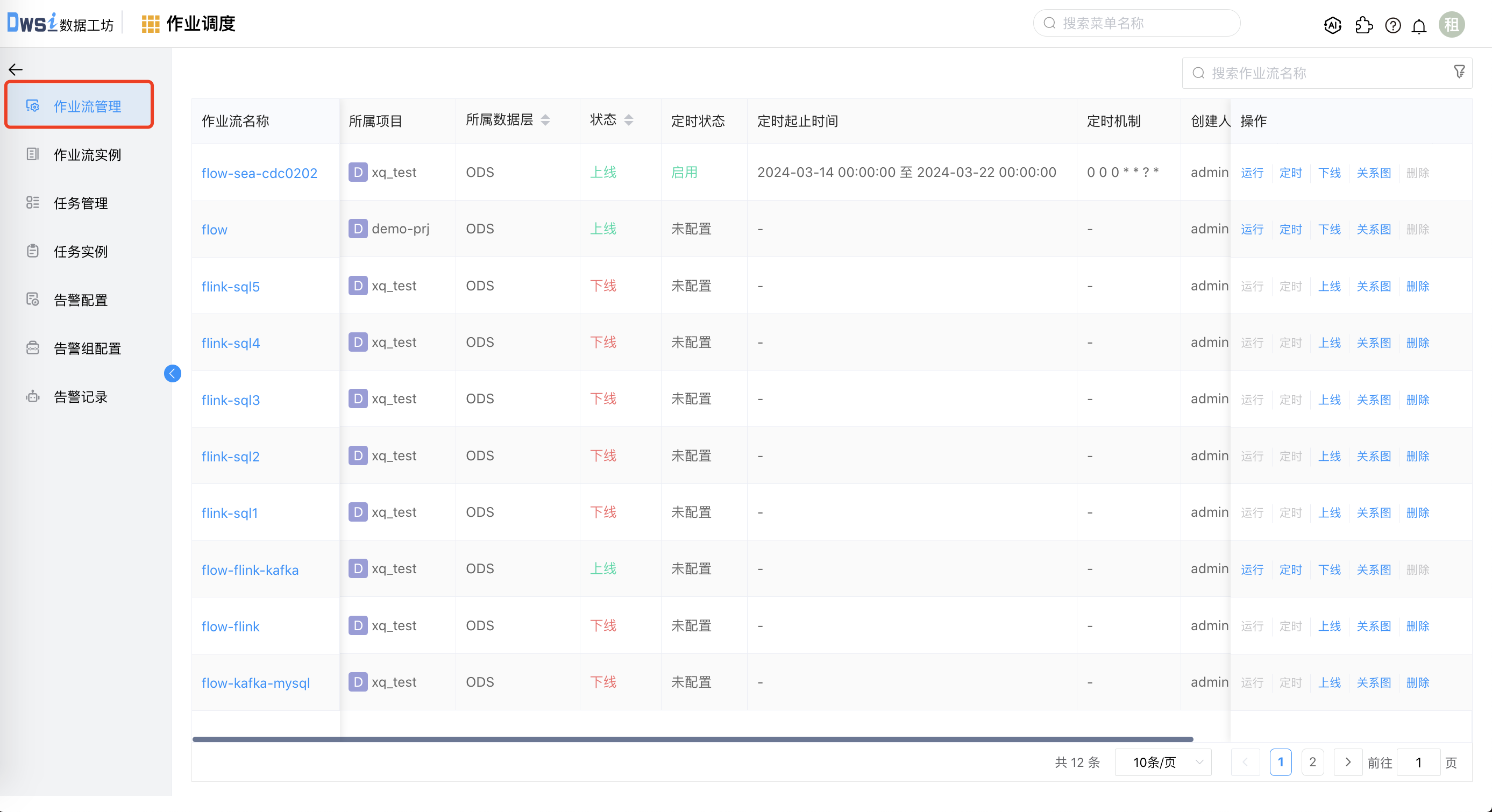This screenshot has height=812, width=1492.
Task: Open the 10条/页 page size dropdown
Action: [1162, 762]
